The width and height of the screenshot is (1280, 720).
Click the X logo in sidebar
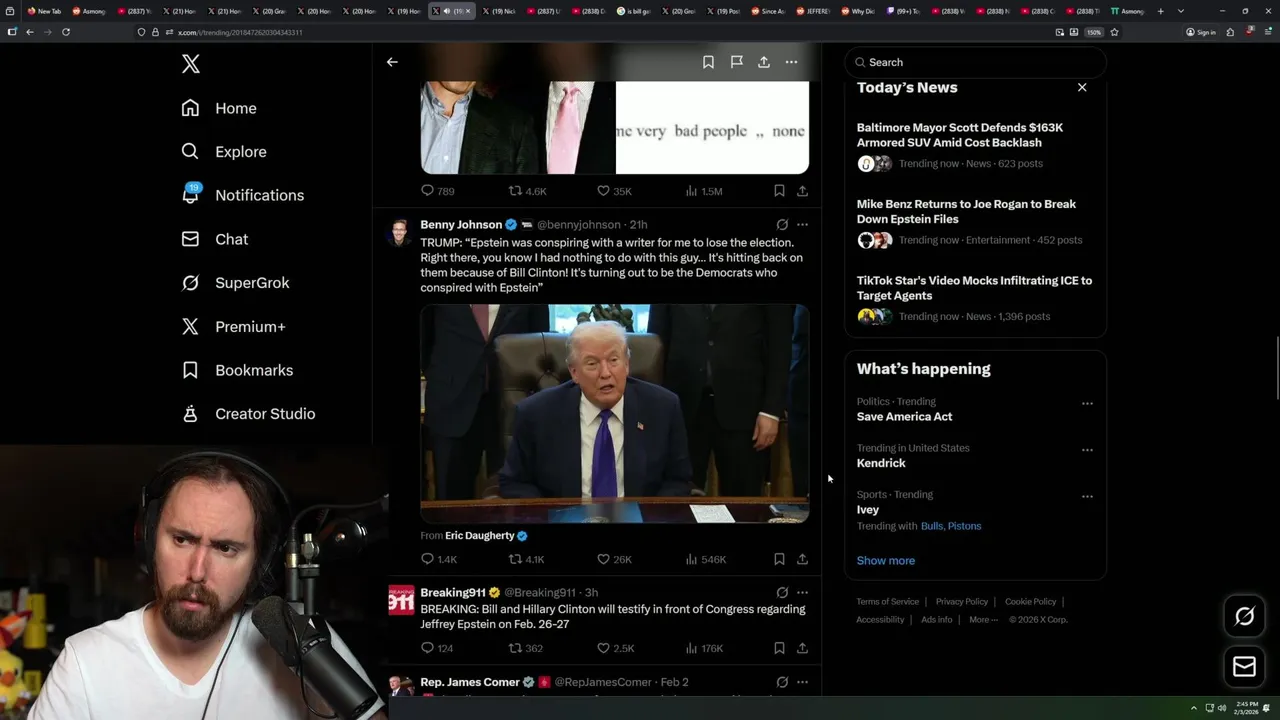pos(191,64)
